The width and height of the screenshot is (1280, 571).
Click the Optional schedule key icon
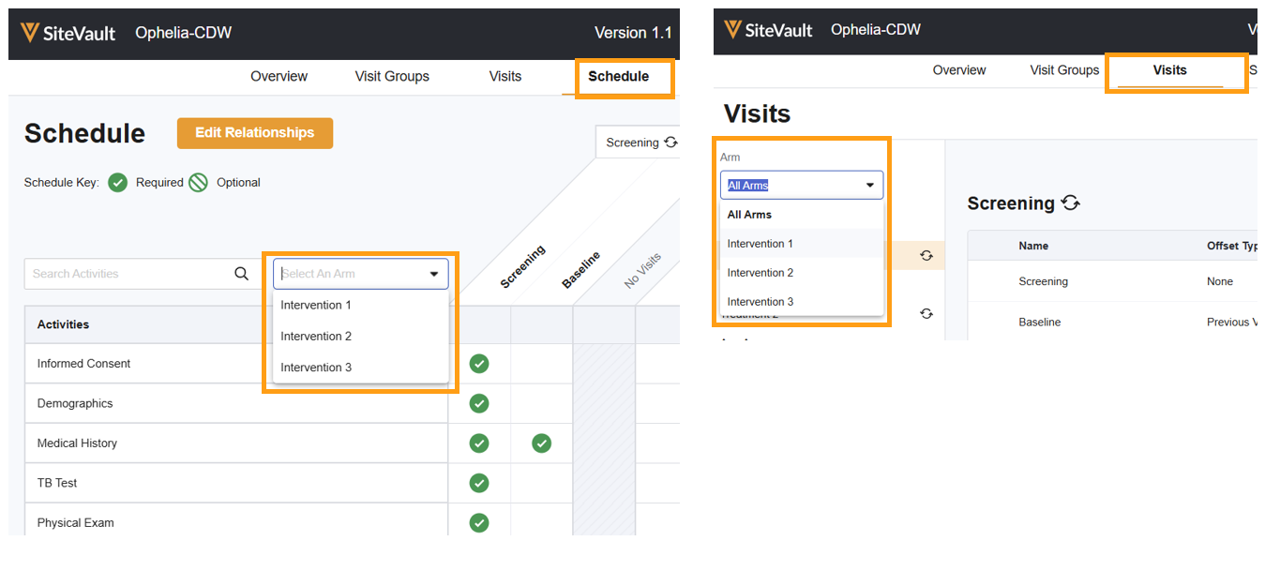(199, 183)
